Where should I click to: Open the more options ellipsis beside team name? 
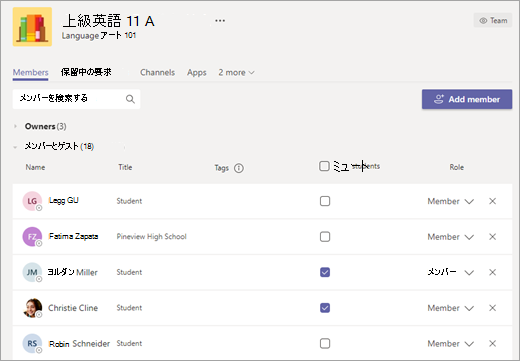tap(220, 21)
